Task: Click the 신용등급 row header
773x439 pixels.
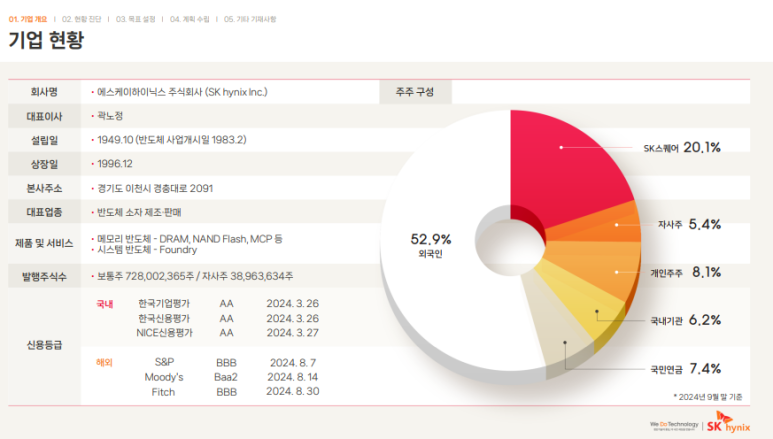Action: coord(44,345)
